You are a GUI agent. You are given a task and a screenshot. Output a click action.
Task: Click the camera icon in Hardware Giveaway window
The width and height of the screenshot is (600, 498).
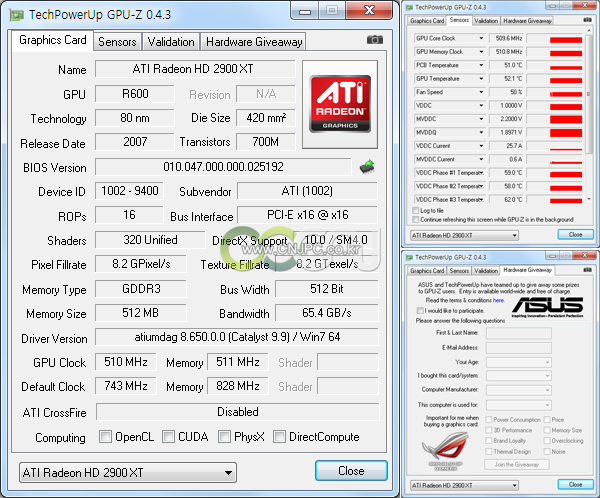point(587,270)
